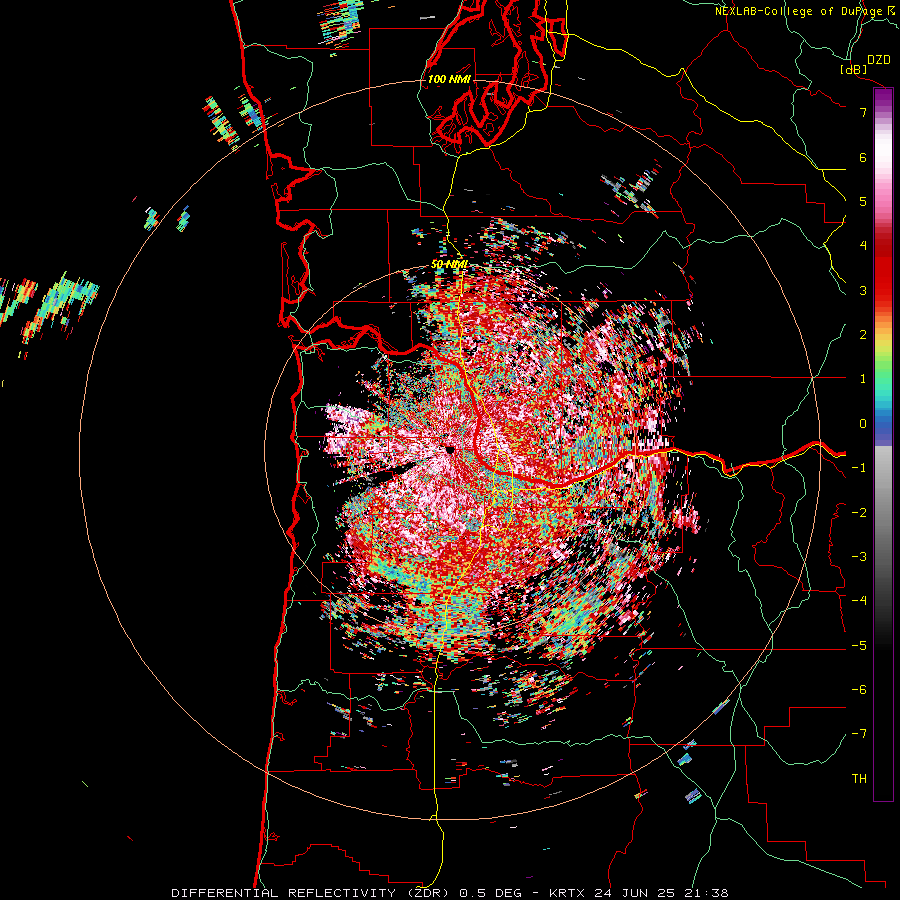Click the legend value -1
This screenshot has height=900, width=900.
point(859,468)
